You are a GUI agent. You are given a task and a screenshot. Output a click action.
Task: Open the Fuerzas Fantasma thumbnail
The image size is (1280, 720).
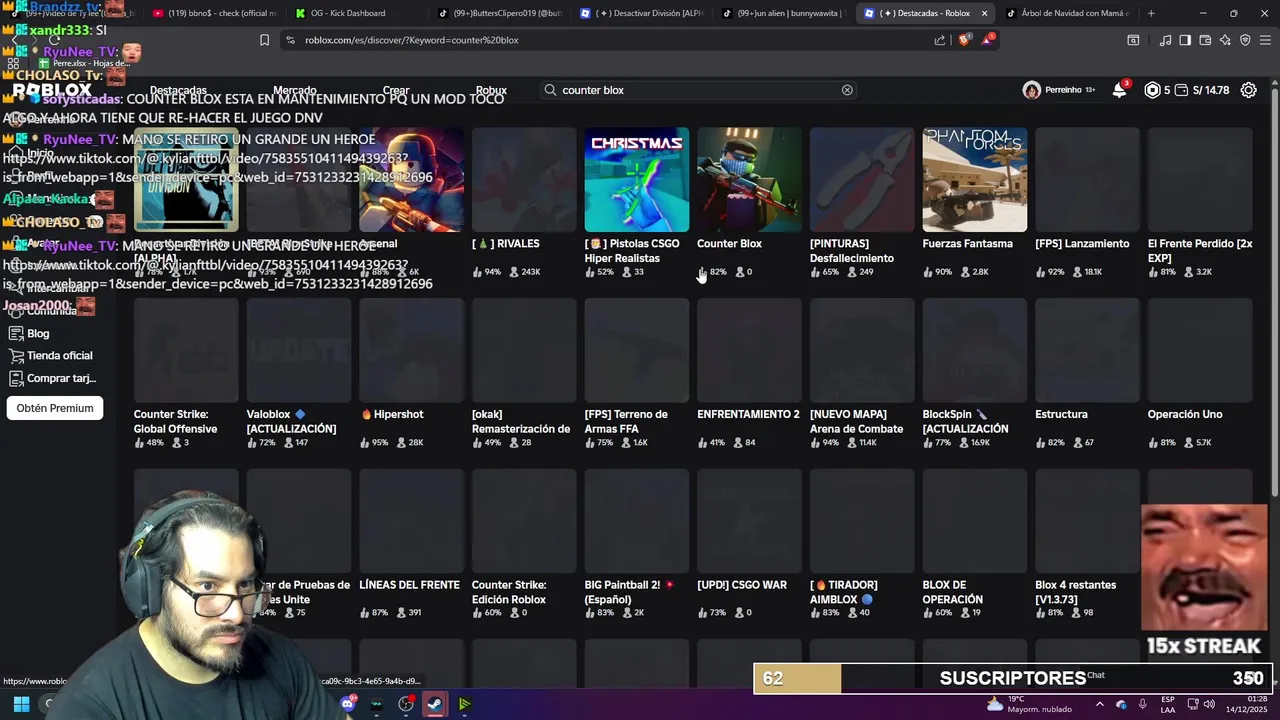tap(975, 180)
